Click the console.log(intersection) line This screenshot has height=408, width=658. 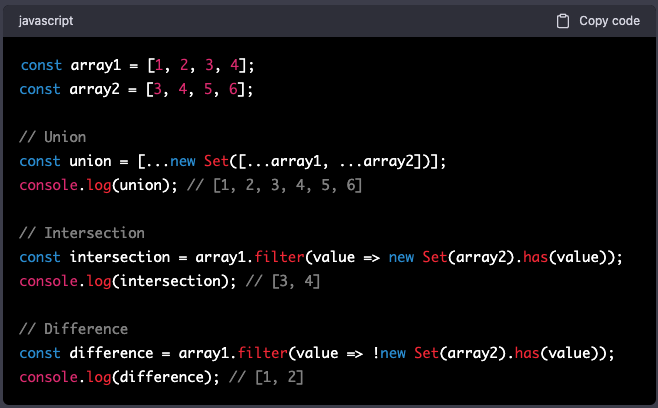click(170, 281)
